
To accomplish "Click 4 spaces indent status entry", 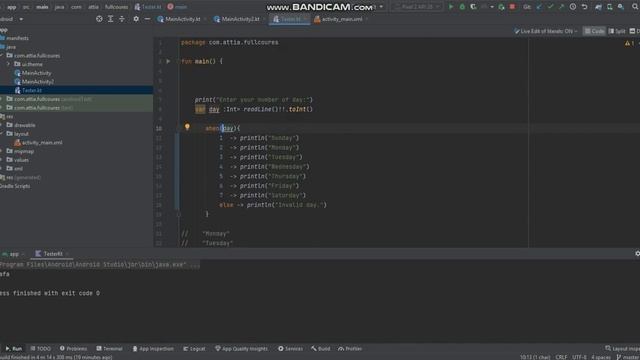I will 601,357.
